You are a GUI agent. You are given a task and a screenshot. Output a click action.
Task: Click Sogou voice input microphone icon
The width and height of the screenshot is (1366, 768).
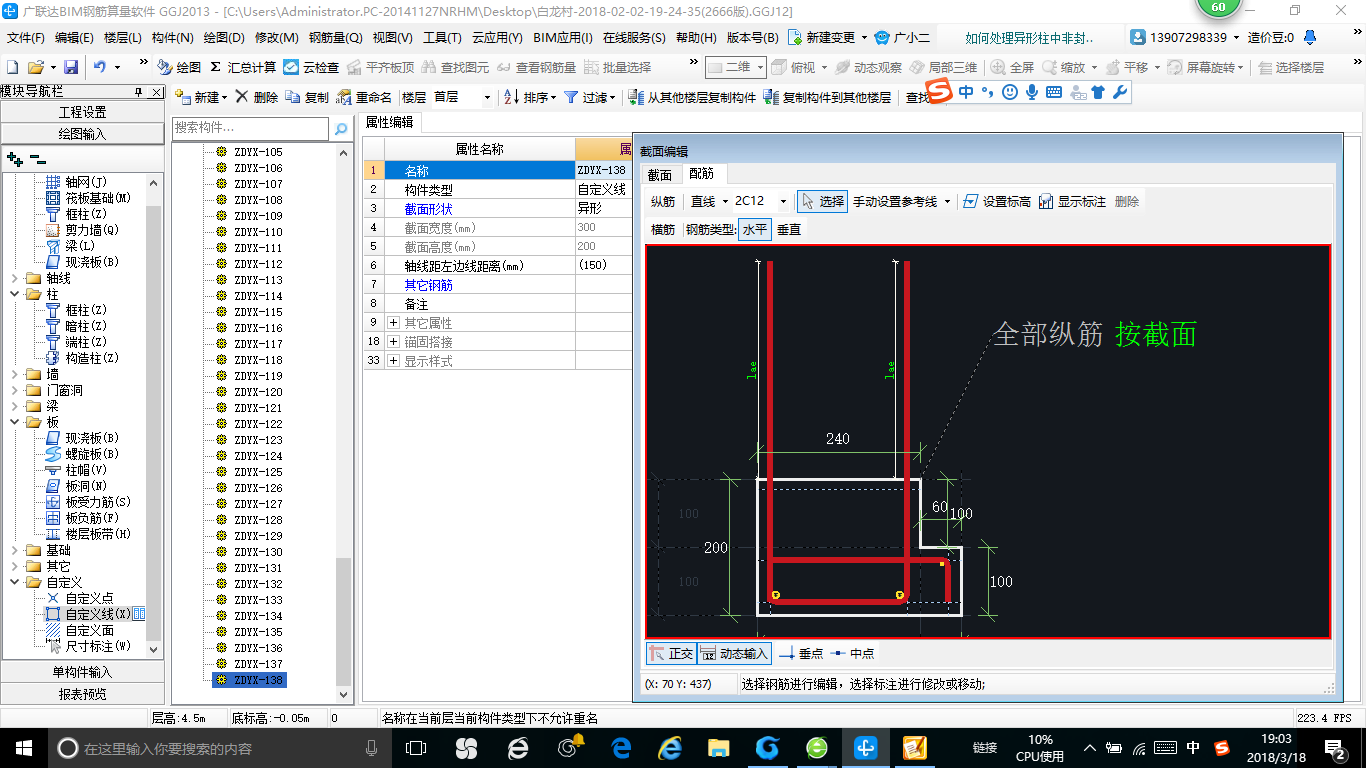1032,92
